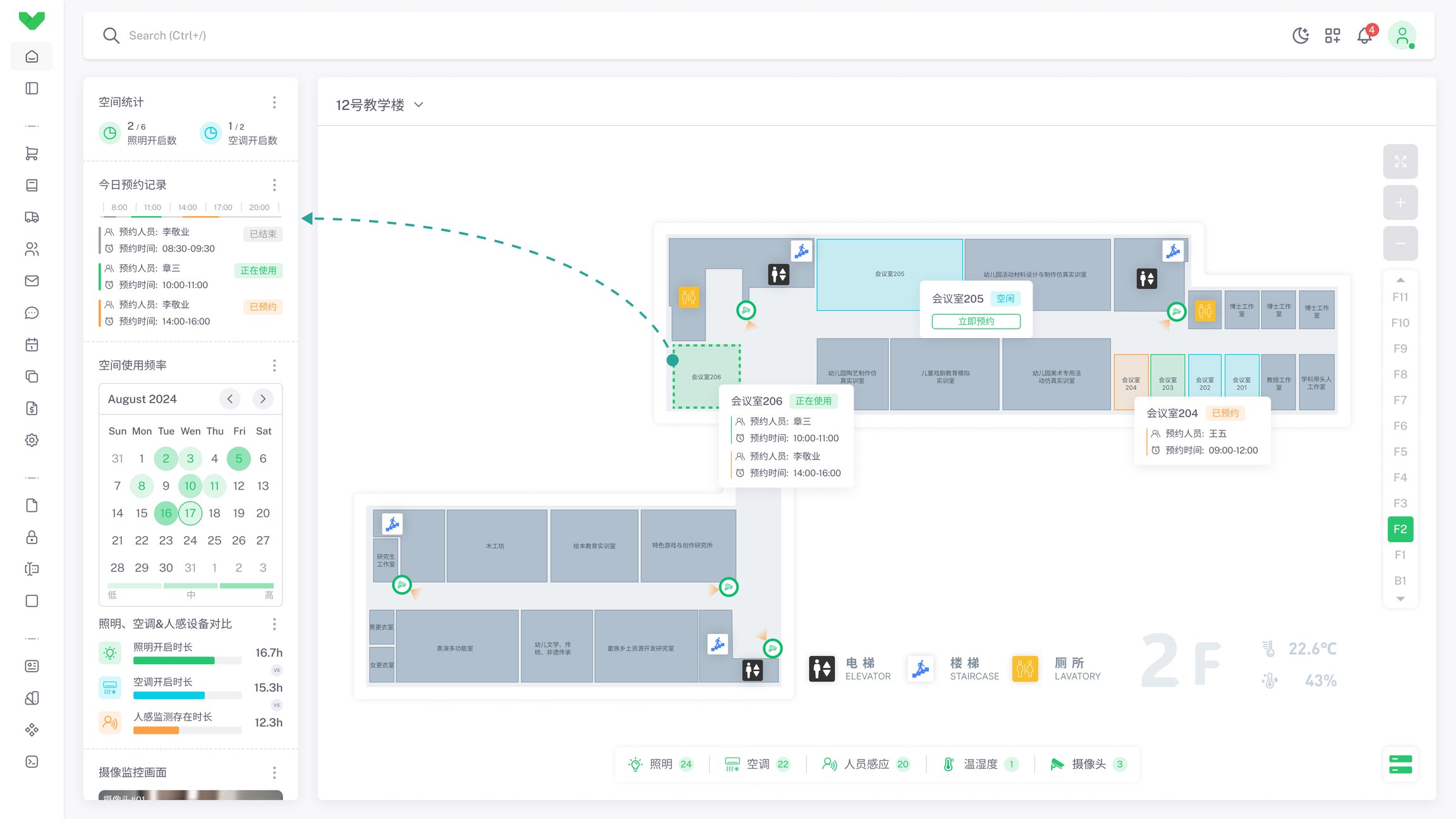Toggle the 照明 device filter
The height and width of the screenshot is (819, 1456).
point(661,764)
